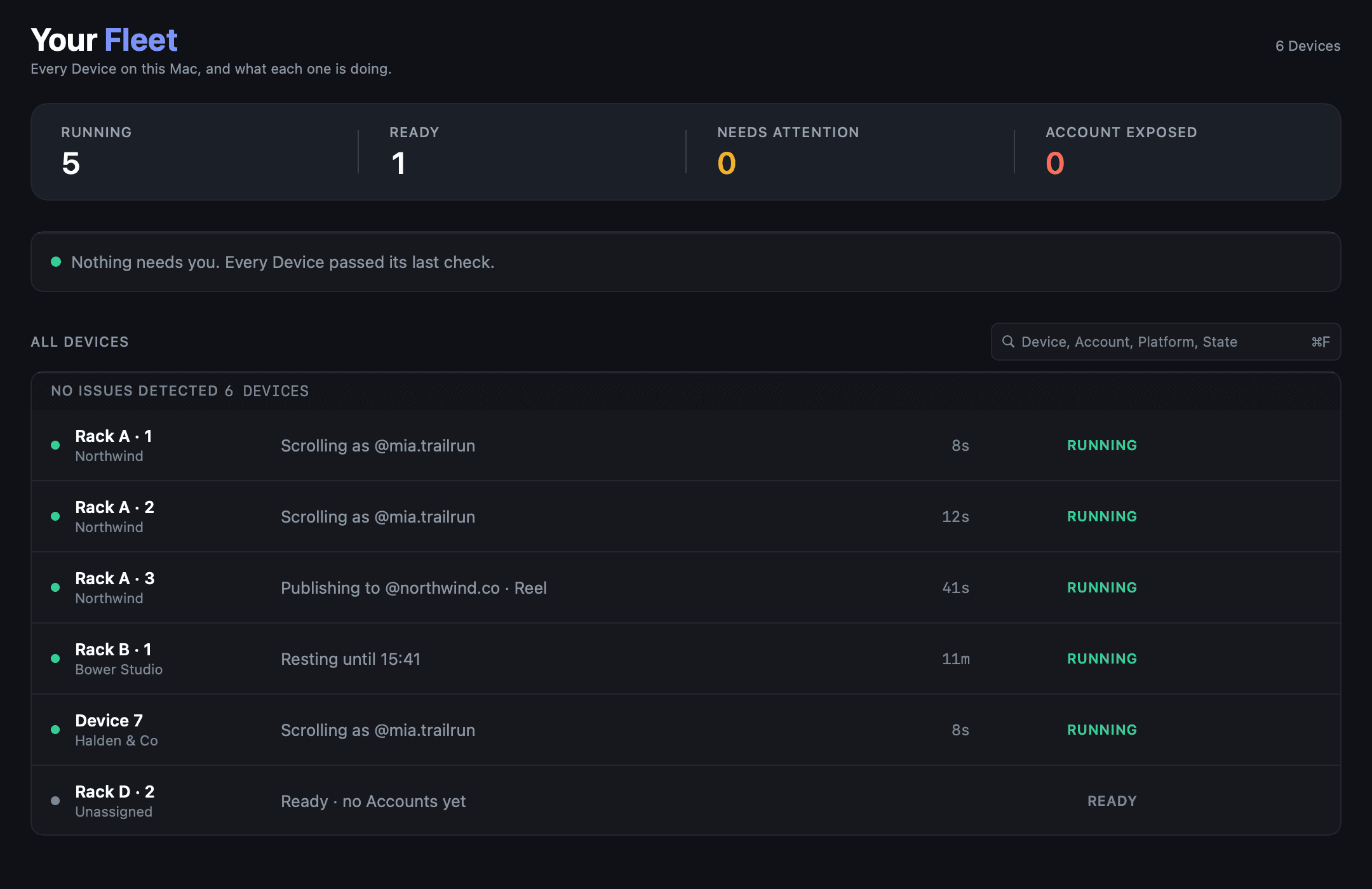
Task: Open the Rack D · 2 device name
Action: tap(115, 792)
